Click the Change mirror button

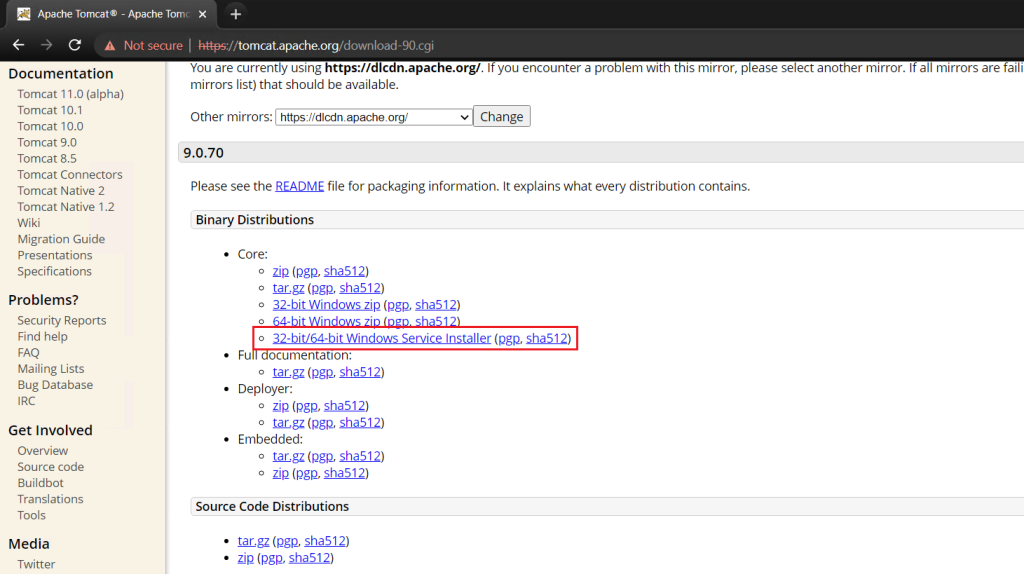(x=502, y=116)
